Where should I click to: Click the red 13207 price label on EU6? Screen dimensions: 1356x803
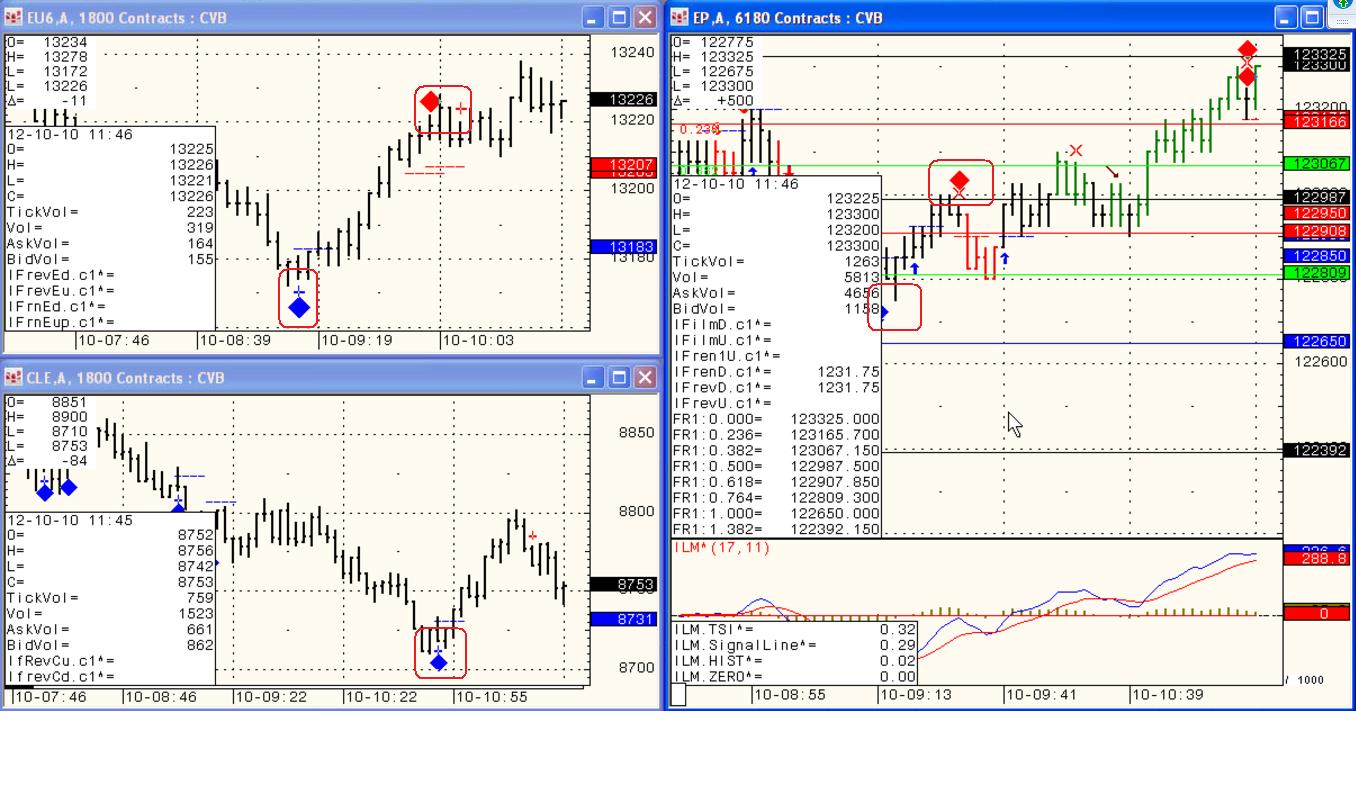622,164
